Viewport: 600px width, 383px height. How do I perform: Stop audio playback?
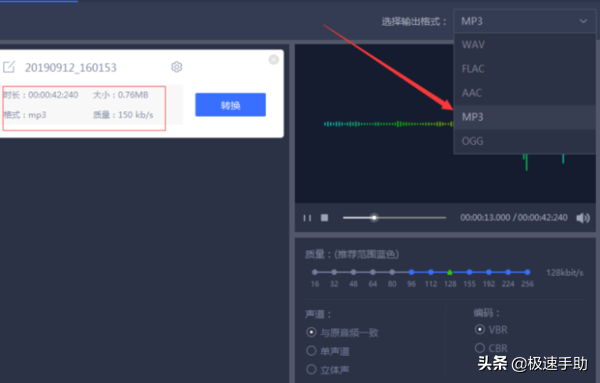tap(324, 218)
